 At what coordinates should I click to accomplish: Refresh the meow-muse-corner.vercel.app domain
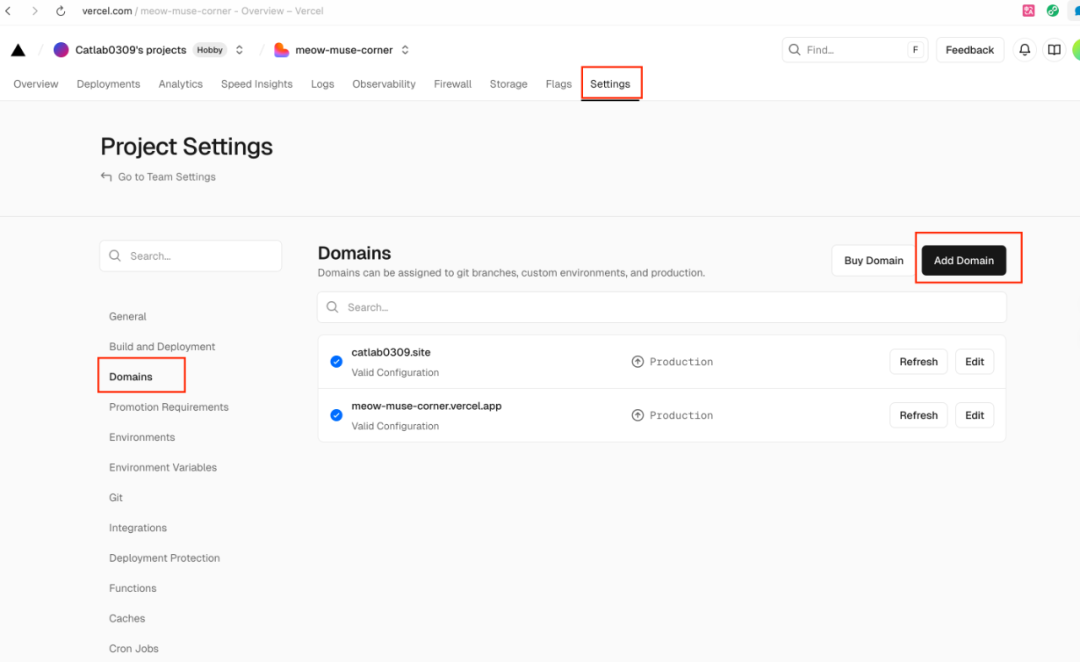click(918, 415)
